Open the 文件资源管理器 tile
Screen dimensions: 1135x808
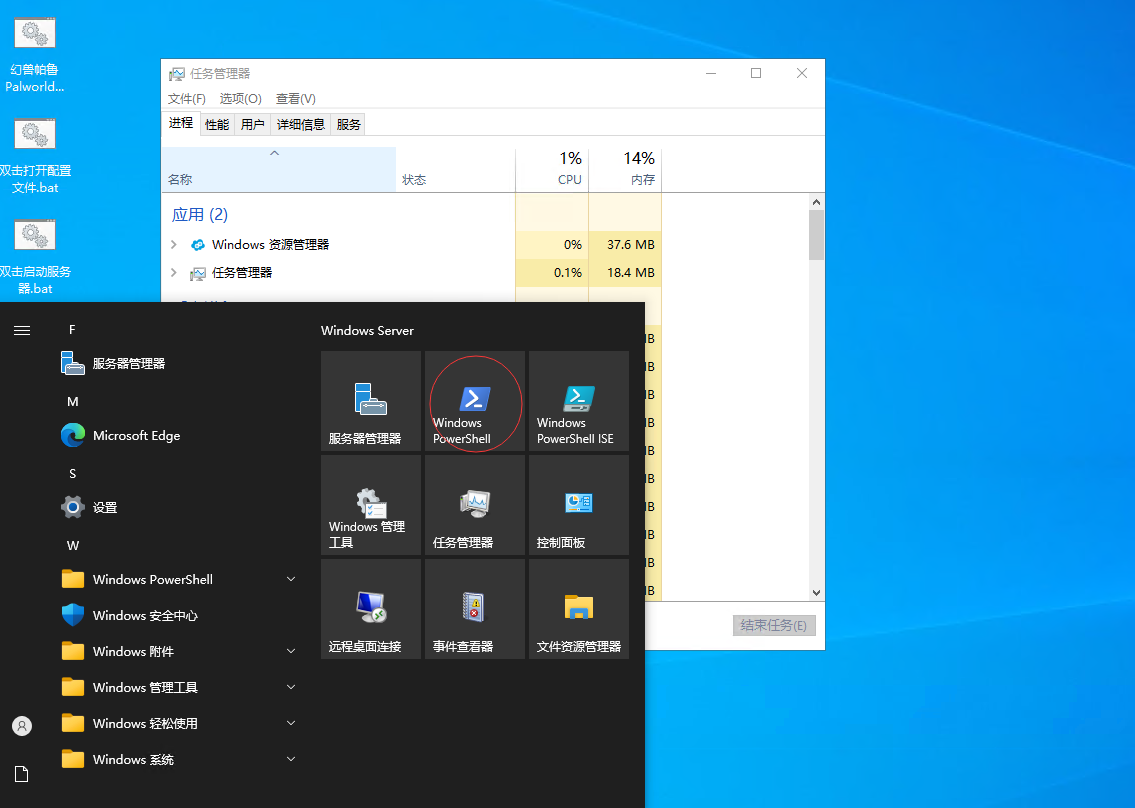tap(579, 610)
